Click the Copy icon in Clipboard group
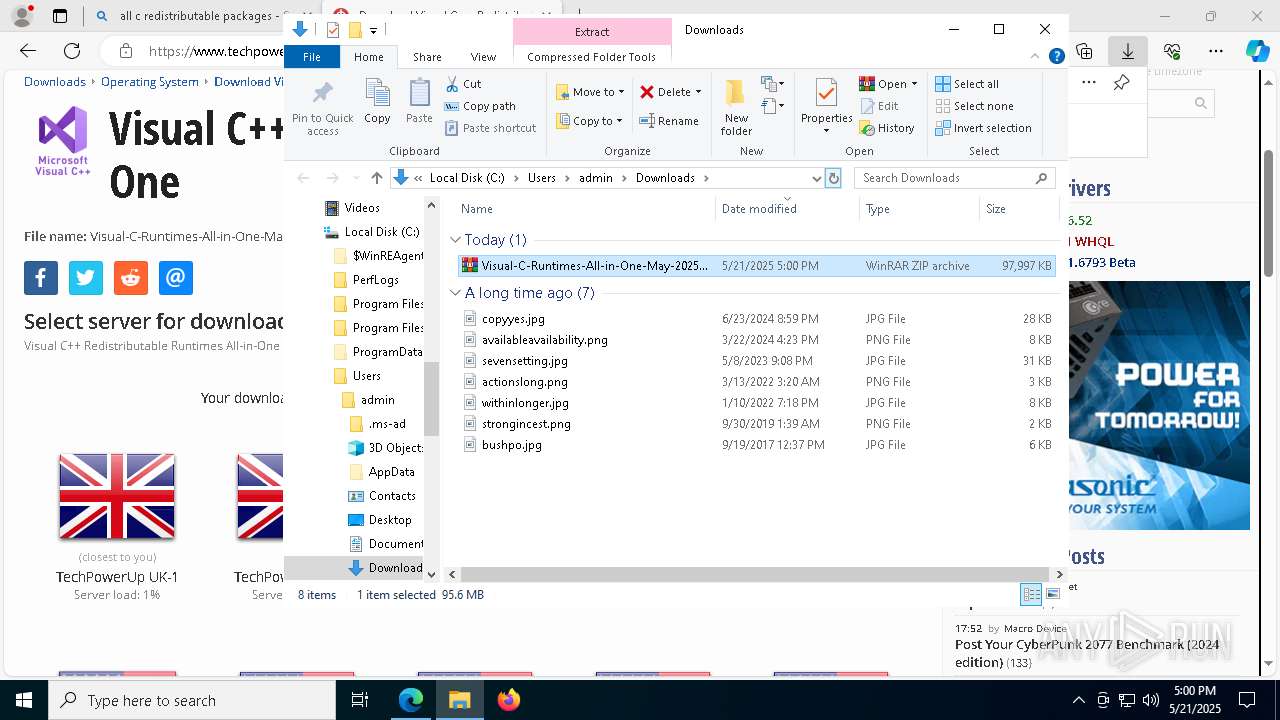Screen dimensions: 1280x720 (377, 101)
